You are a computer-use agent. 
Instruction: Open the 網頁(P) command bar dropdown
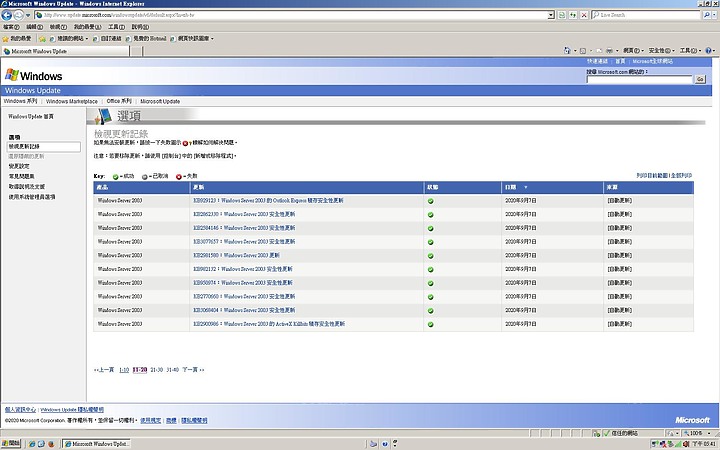[x=633, y=51]
